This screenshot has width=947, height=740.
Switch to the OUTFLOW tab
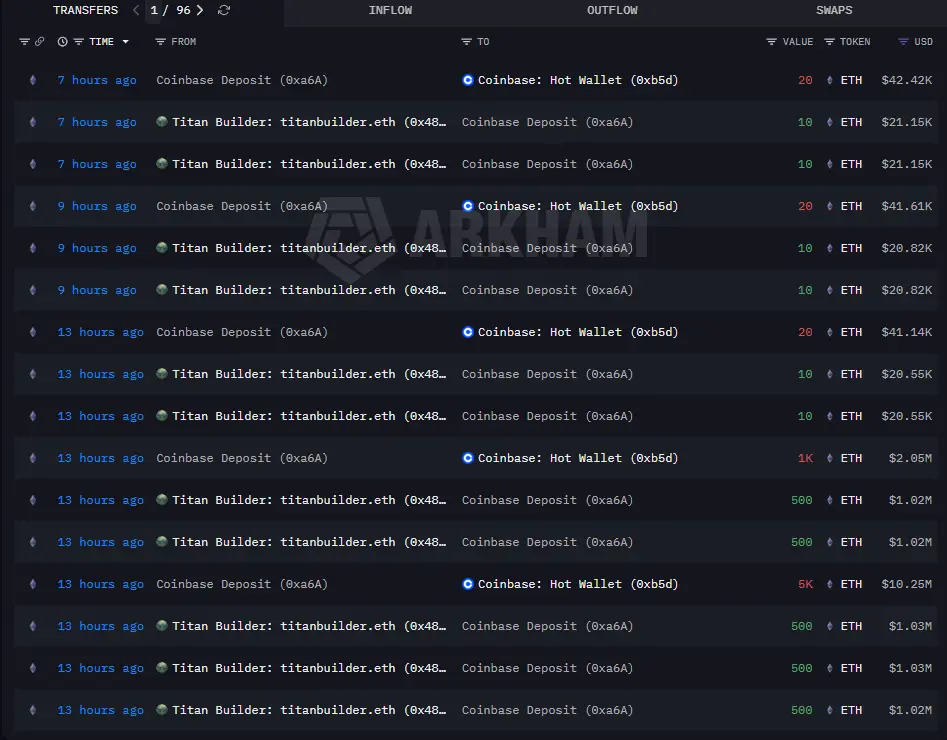point(612,10)
